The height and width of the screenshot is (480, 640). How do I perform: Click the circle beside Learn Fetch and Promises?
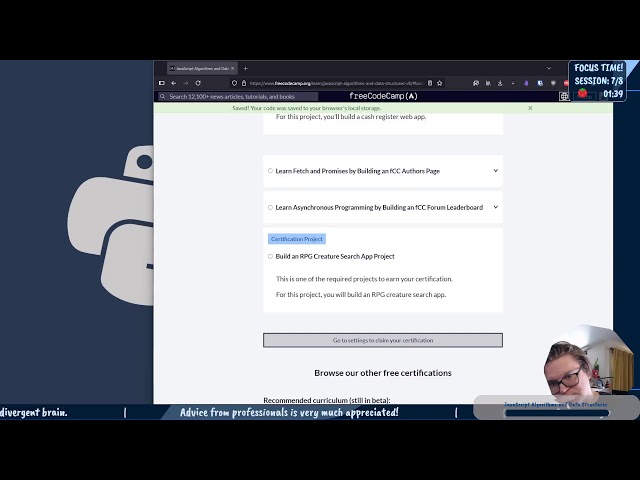pos(270,171)
